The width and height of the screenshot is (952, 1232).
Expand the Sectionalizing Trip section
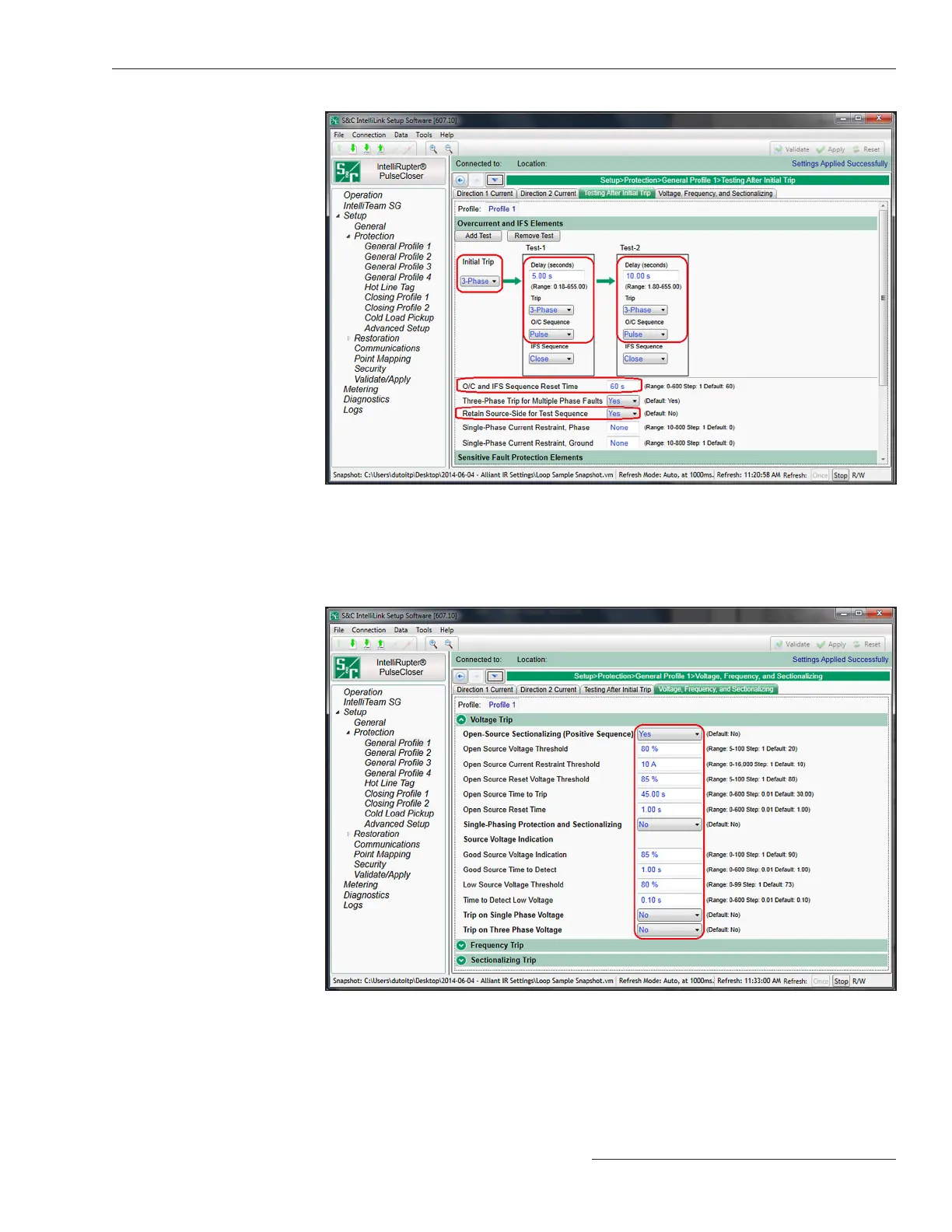click(x=461, y=960)
